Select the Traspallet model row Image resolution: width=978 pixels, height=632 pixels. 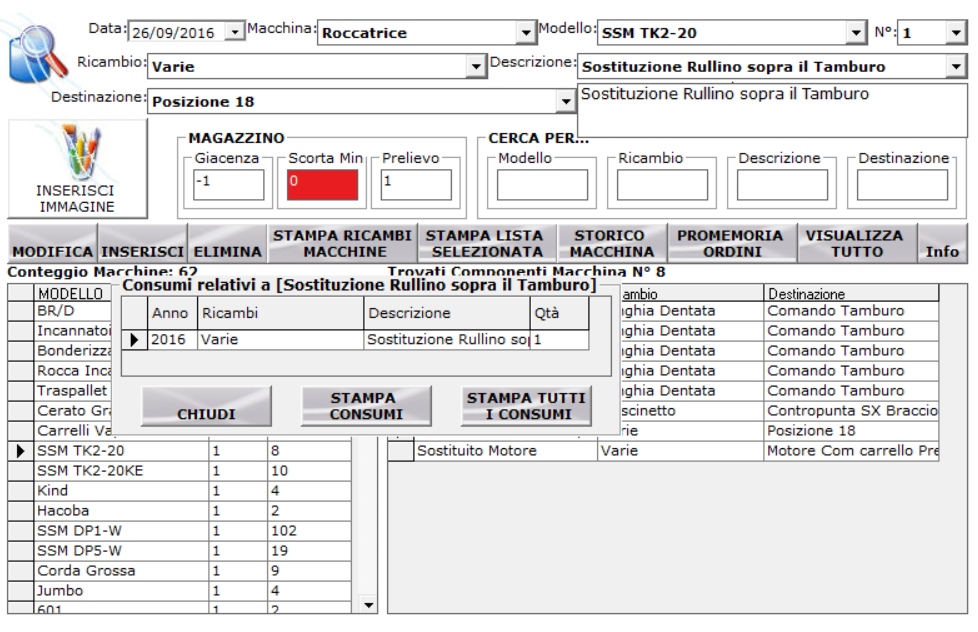point(60,391)
